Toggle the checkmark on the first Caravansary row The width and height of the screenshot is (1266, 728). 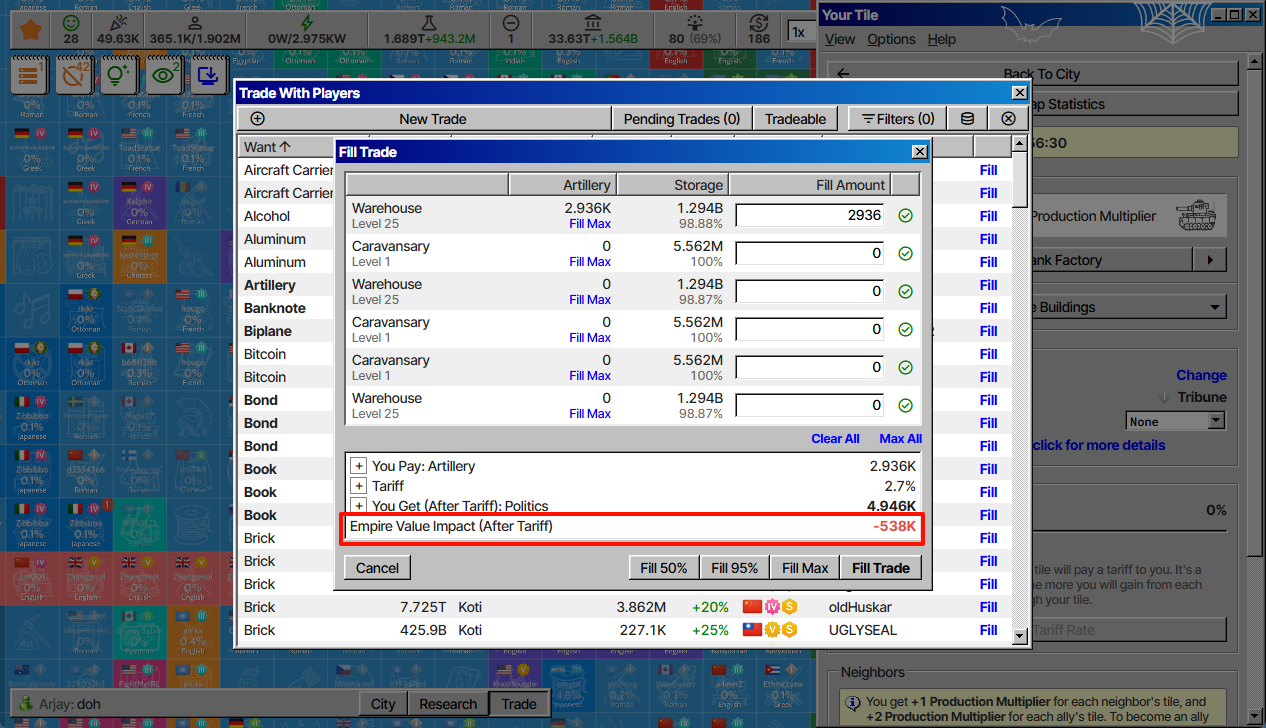tap(905, 254)
